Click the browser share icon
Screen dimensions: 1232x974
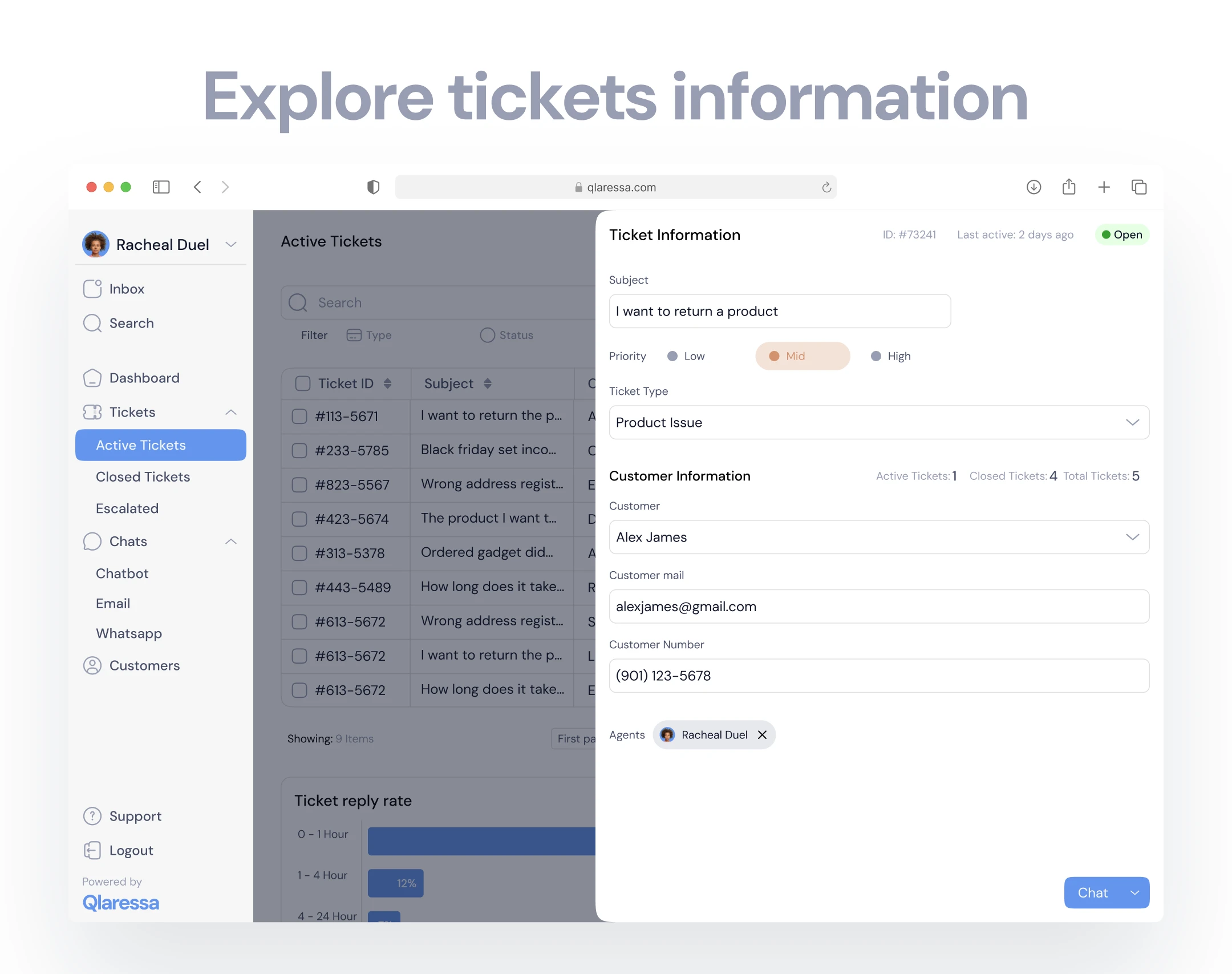tap(1069, 187)
